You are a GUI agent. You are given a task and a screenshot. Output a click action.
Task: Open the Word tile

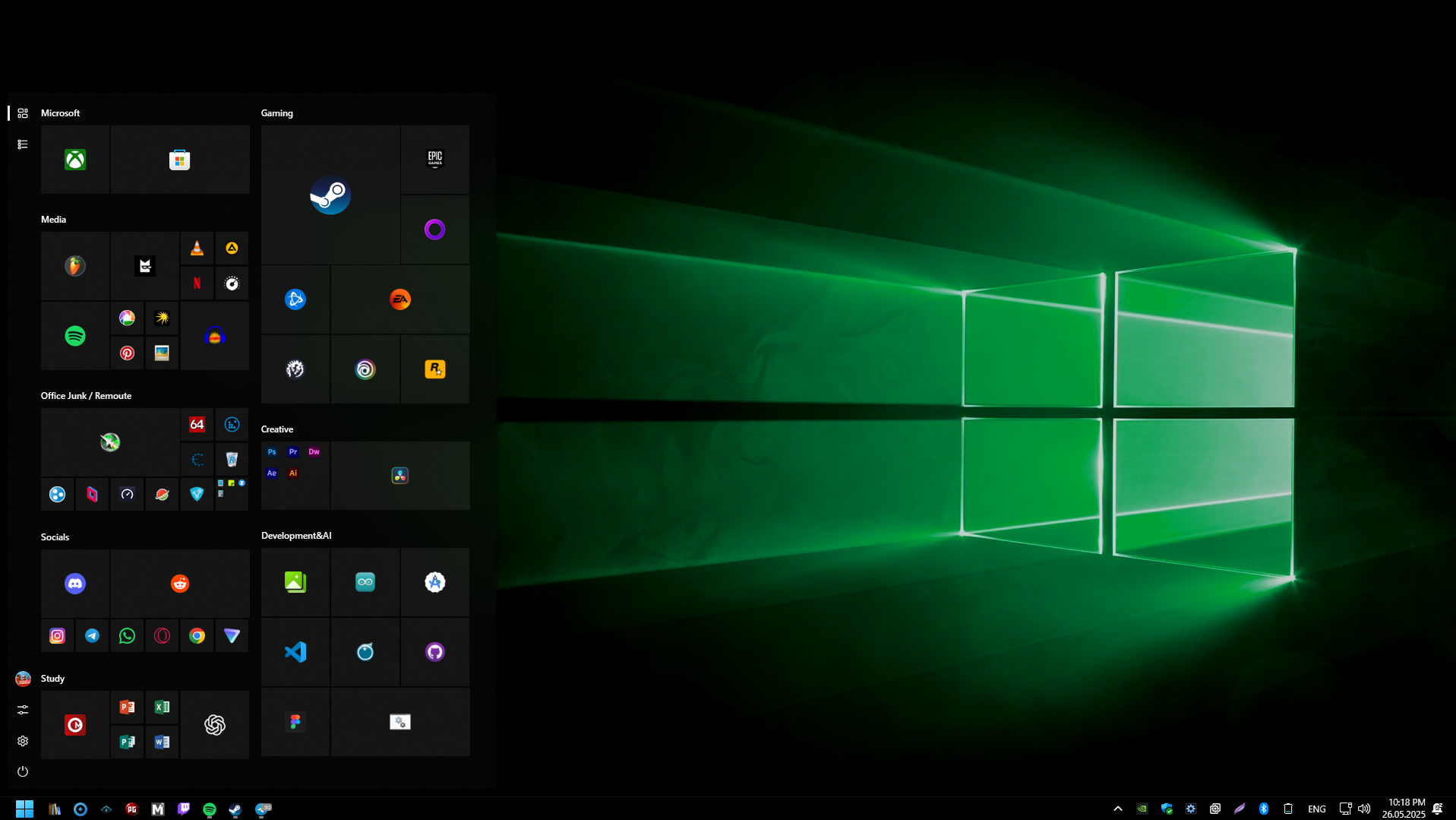pyautogui.click(x=162, y=742)
